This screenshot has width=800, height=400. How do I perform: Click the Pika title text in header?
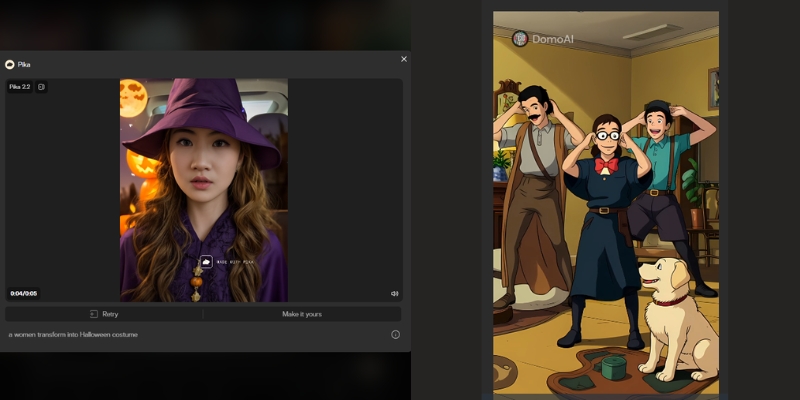tap(24, 65)
